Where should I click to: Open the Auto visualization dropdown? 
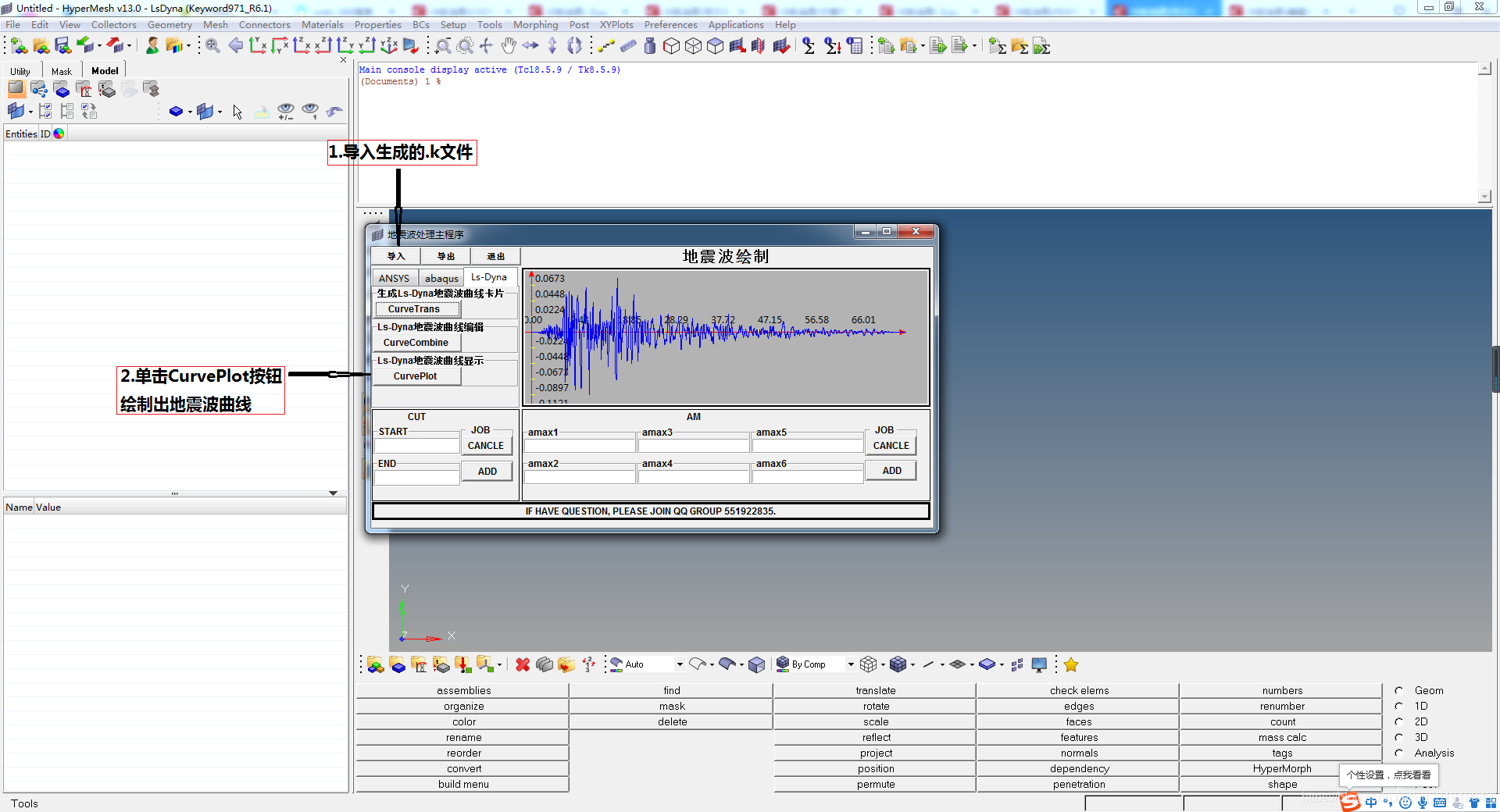click(679, 664)
